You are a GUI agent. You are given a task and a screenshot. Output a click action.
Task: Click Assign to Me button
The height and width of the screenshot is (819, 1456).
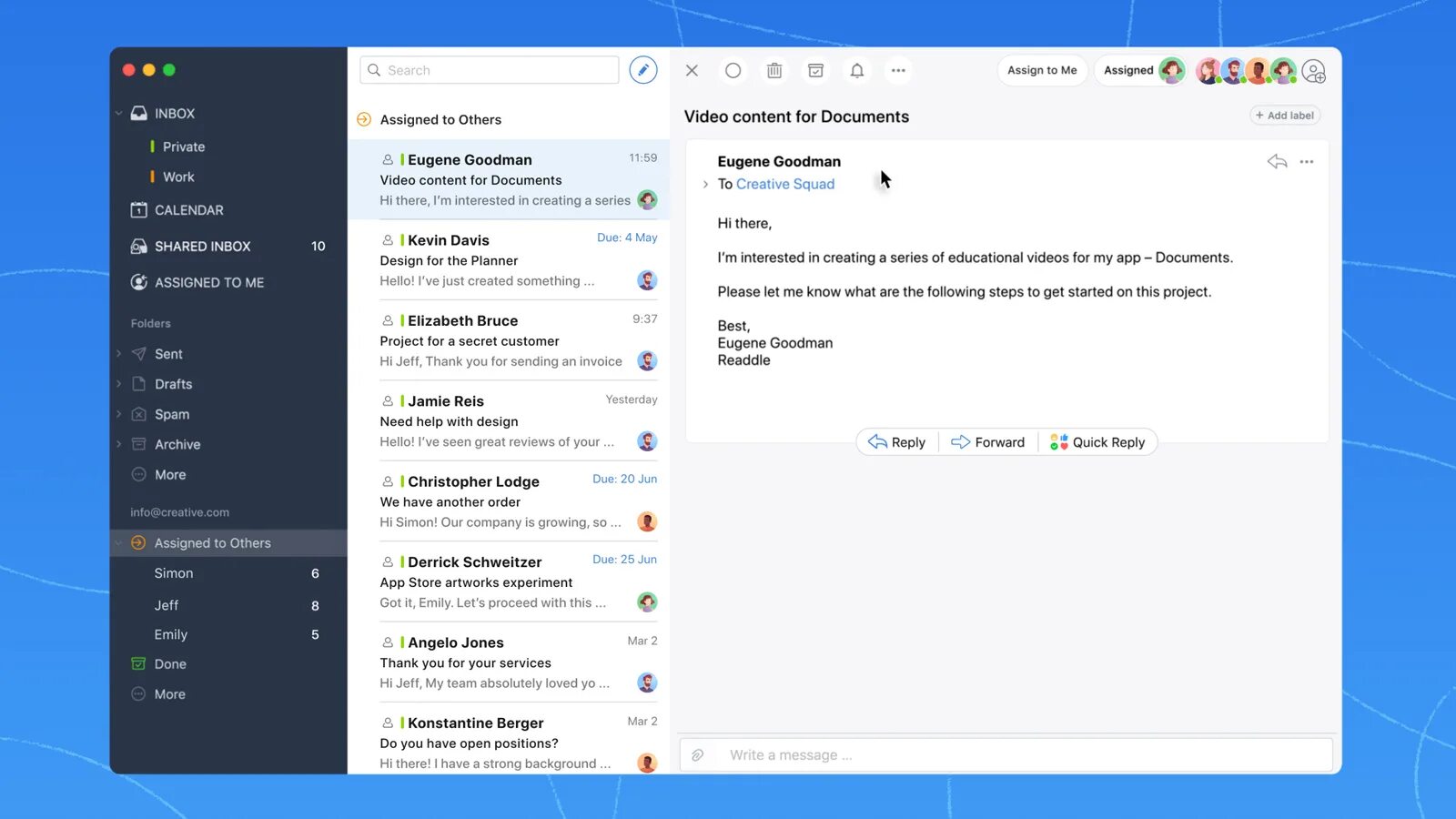coord(1042,70)
